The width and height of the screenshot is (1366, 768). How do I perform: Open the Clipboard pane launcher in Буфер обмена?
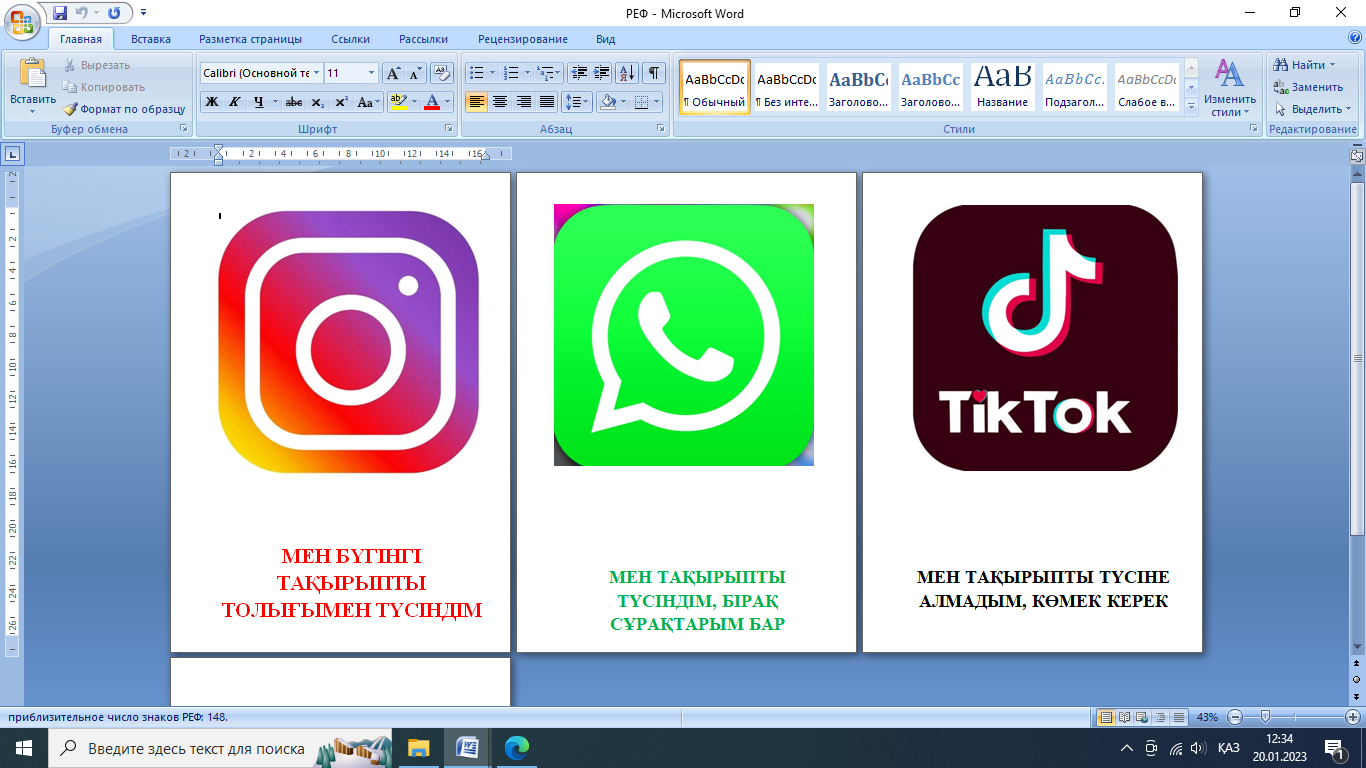(x=183, y=129)
